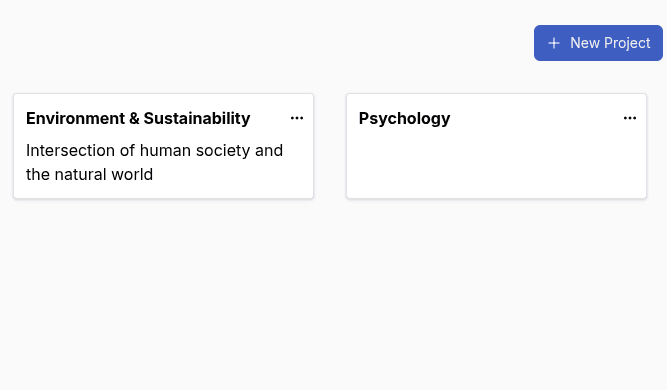Click the word 'Sustainability' in the card title

click(197, 118)
